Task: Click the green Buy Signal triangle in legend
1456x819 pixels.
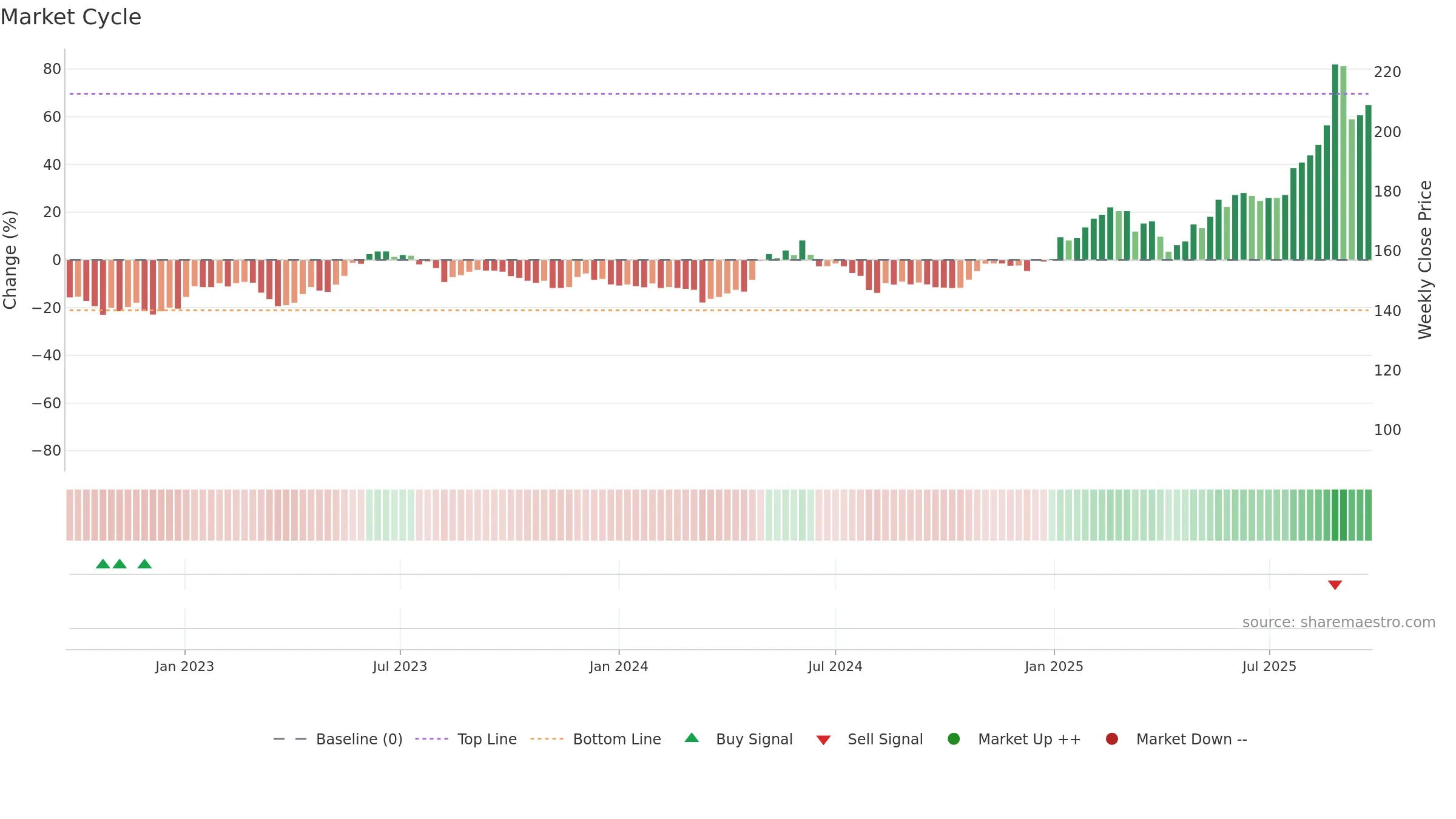Action: (x=692, y=738)
